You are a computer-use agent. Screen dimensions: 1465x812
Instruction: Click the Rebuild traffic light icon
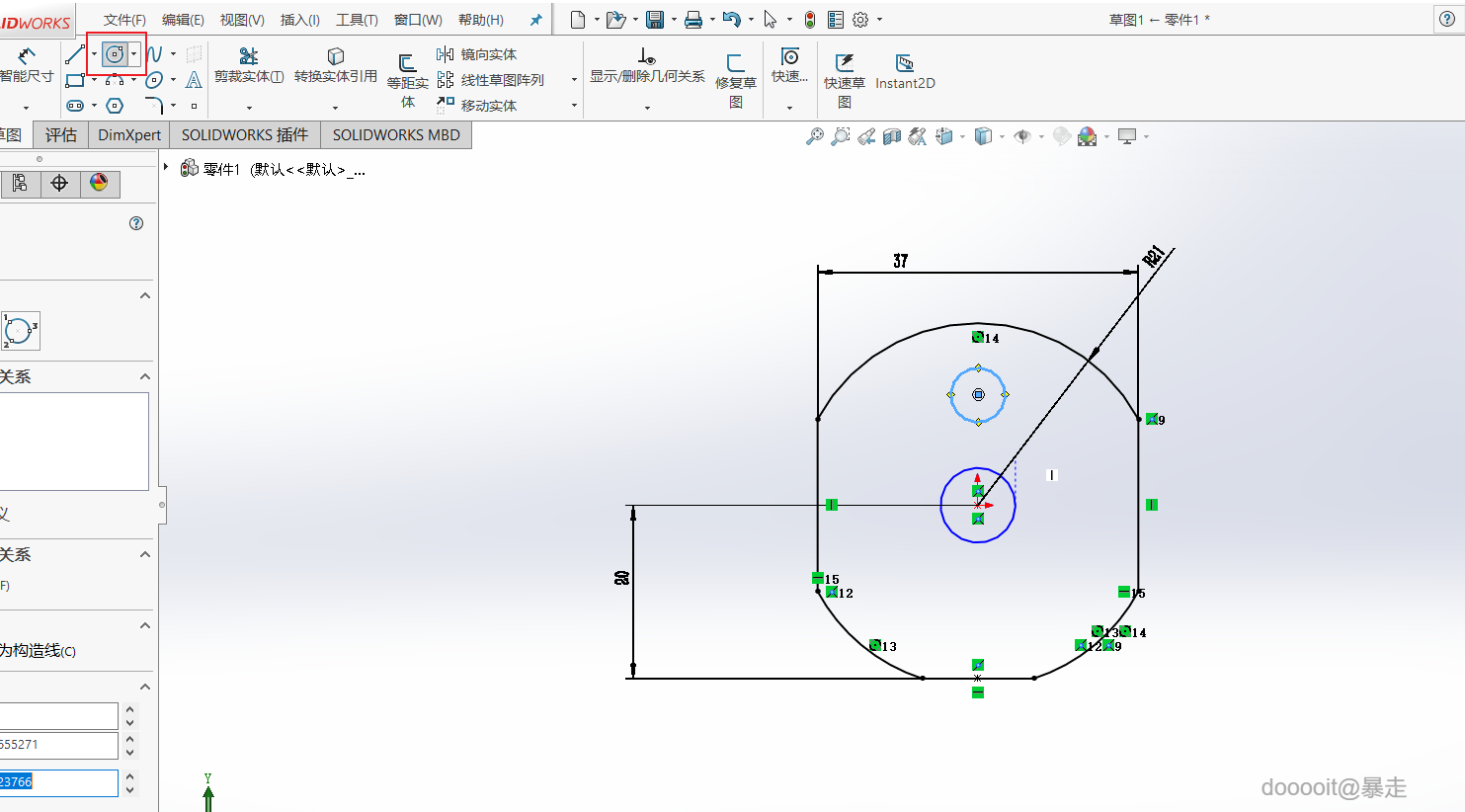[810, 20]
